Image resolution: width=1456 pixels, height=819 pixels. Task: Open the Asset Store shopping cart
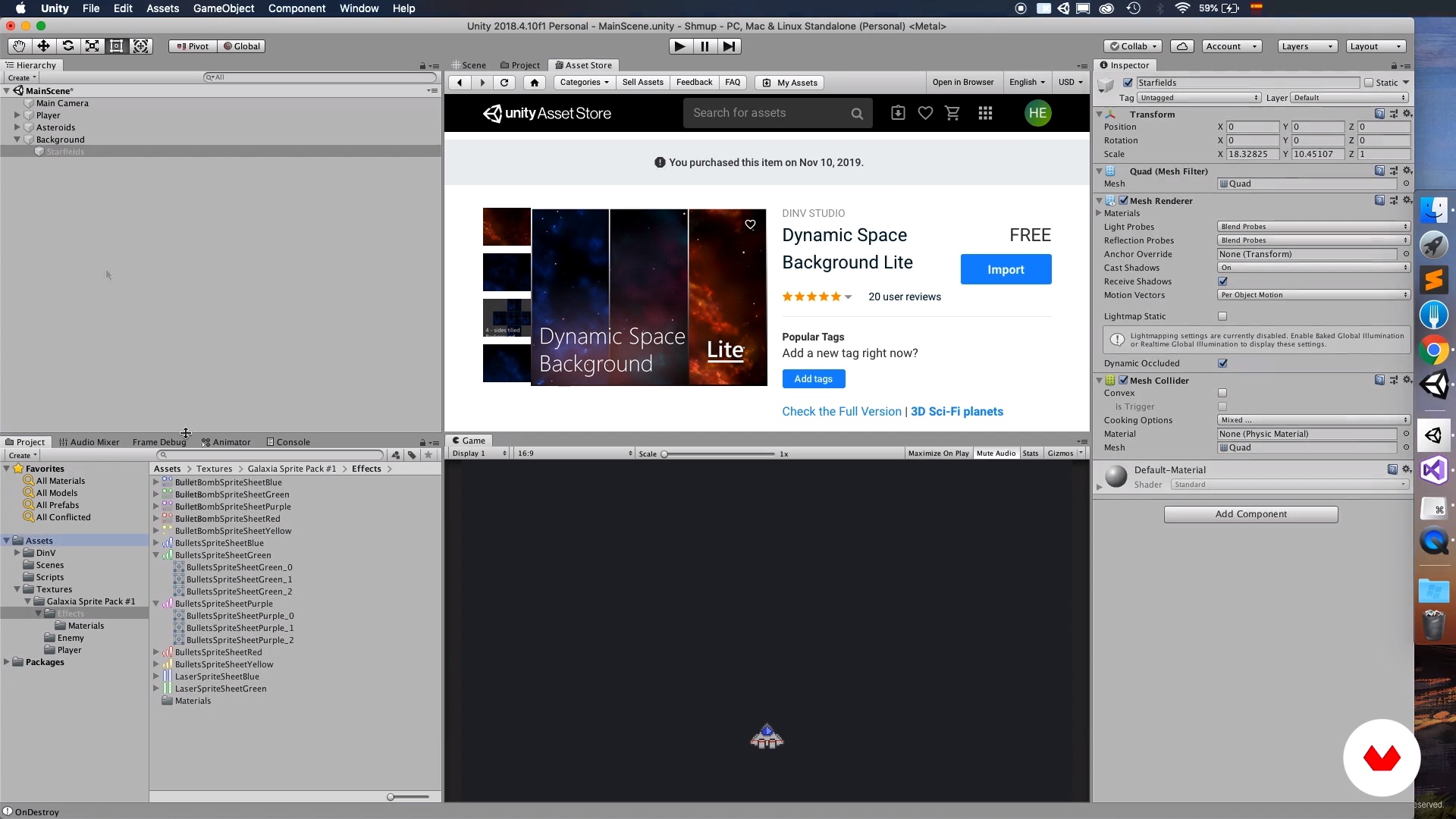click(x=952, y=113)
